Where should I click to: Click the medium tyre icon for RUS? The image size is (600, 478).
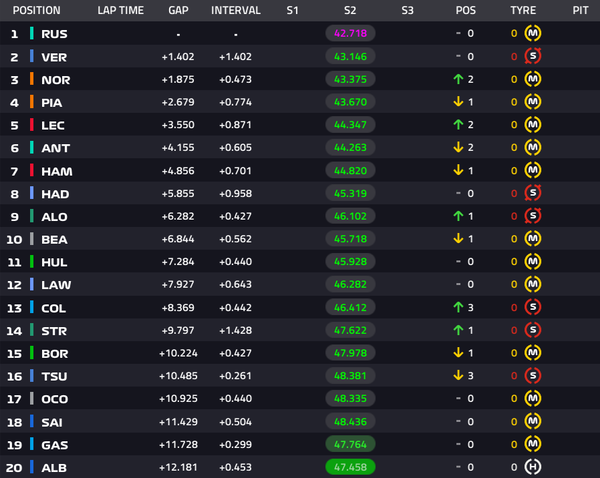click(x=533, y=33)
